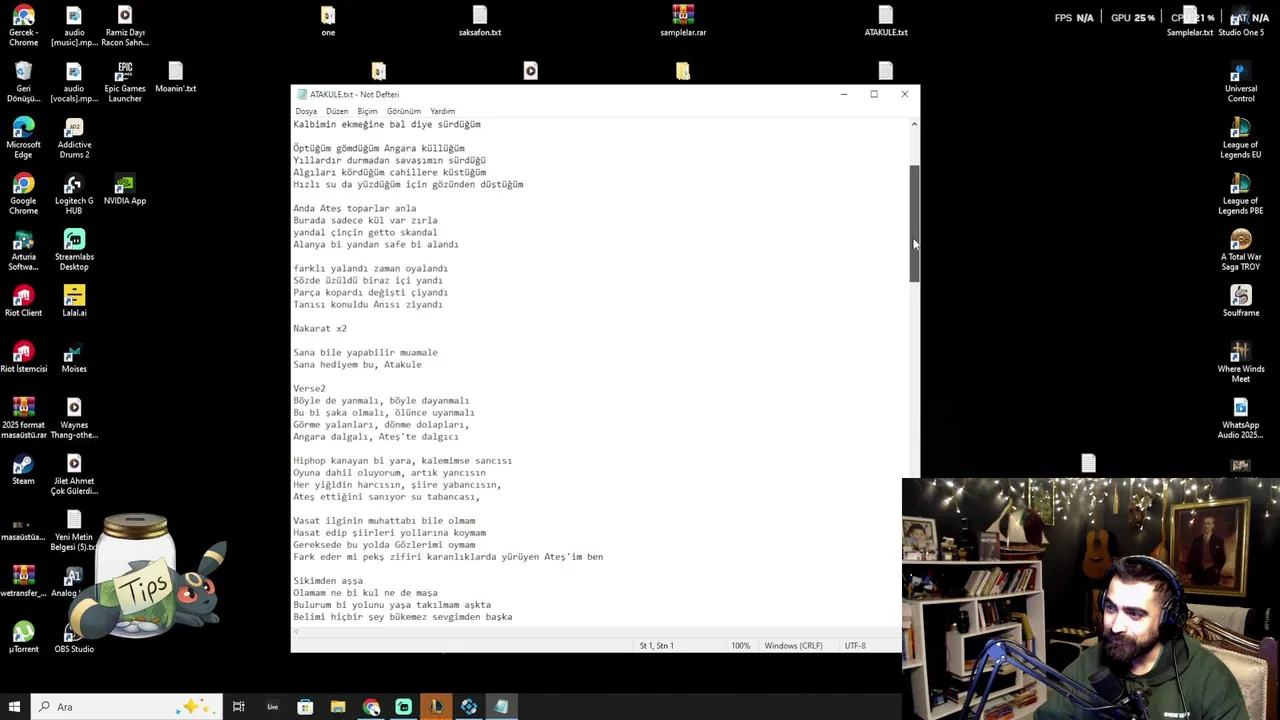Open the Universal Control shortcut

click(x=1241, y=82)
